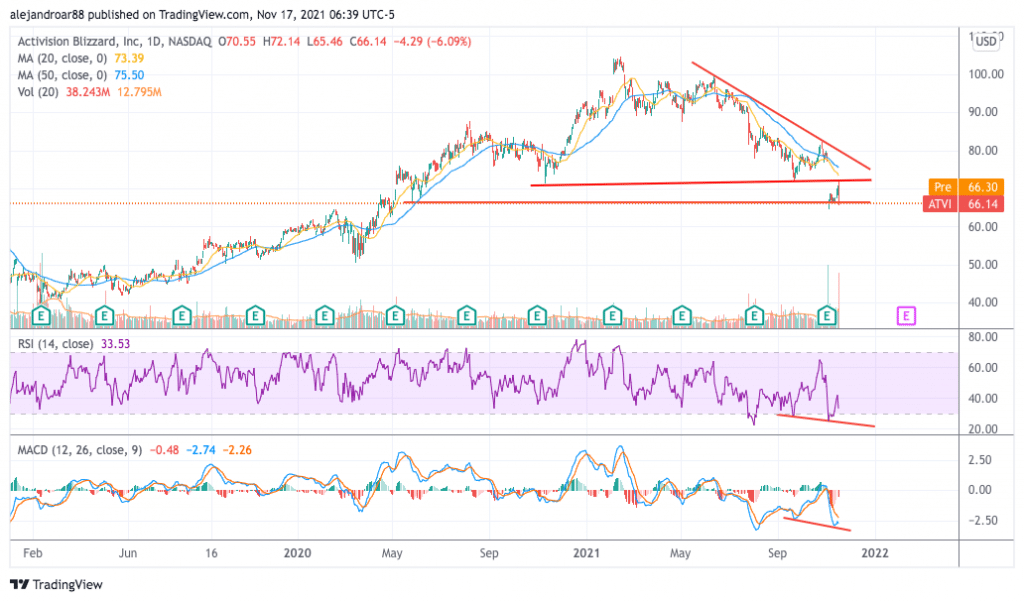Click the volume average value 12.795M
Image resolution: width=1024 pixels, height=602 pixels.
139,92
